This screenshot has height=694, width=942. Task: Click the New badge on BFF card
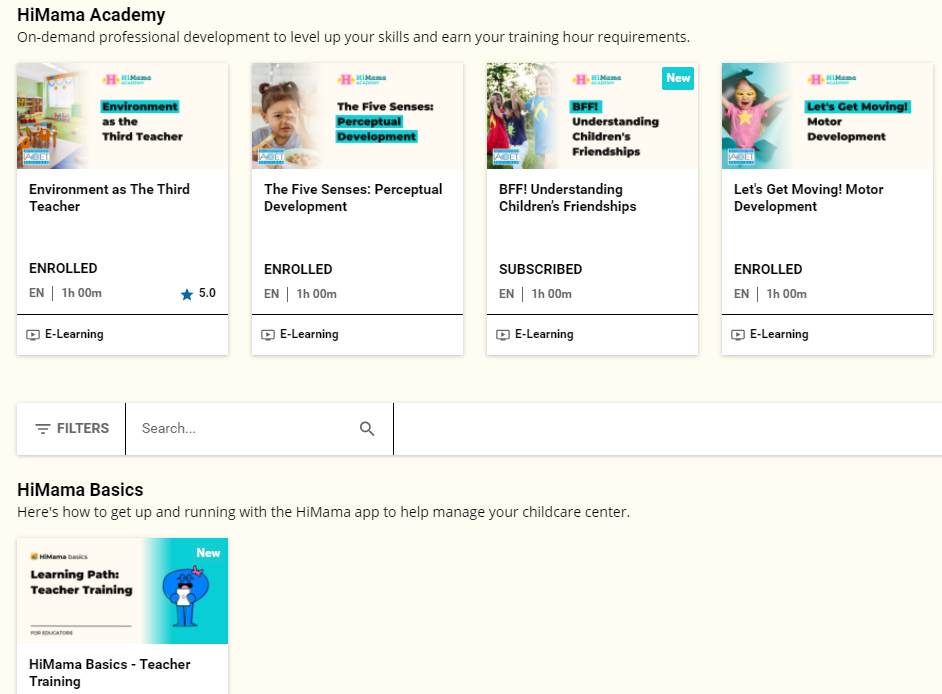678,78
